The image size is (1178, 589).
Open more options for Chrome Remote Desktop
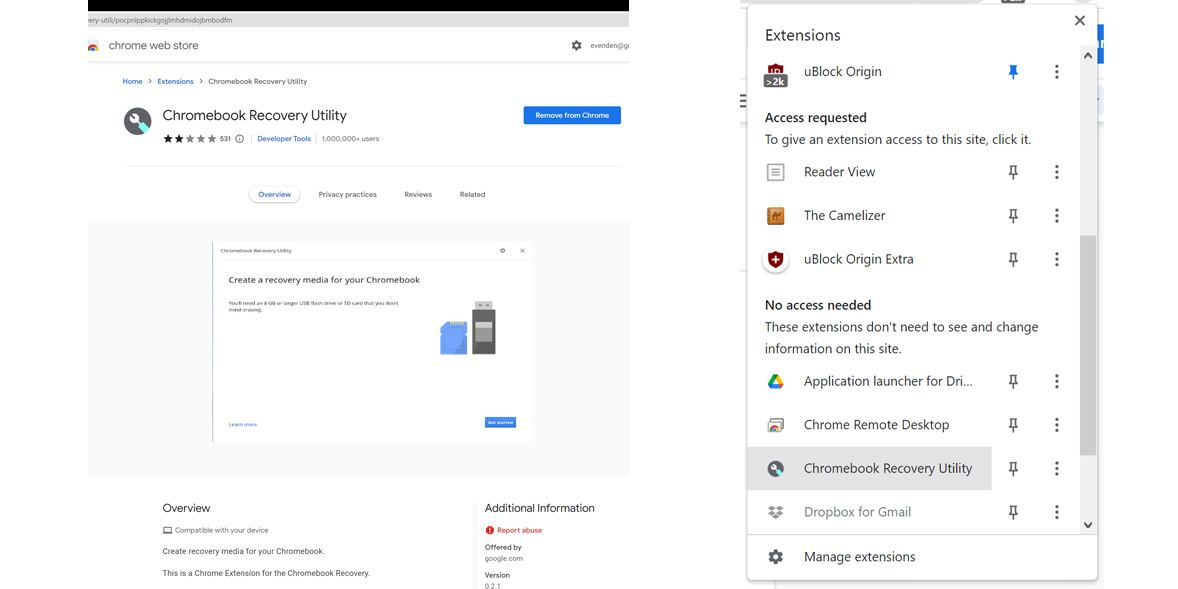(1056, 425)
